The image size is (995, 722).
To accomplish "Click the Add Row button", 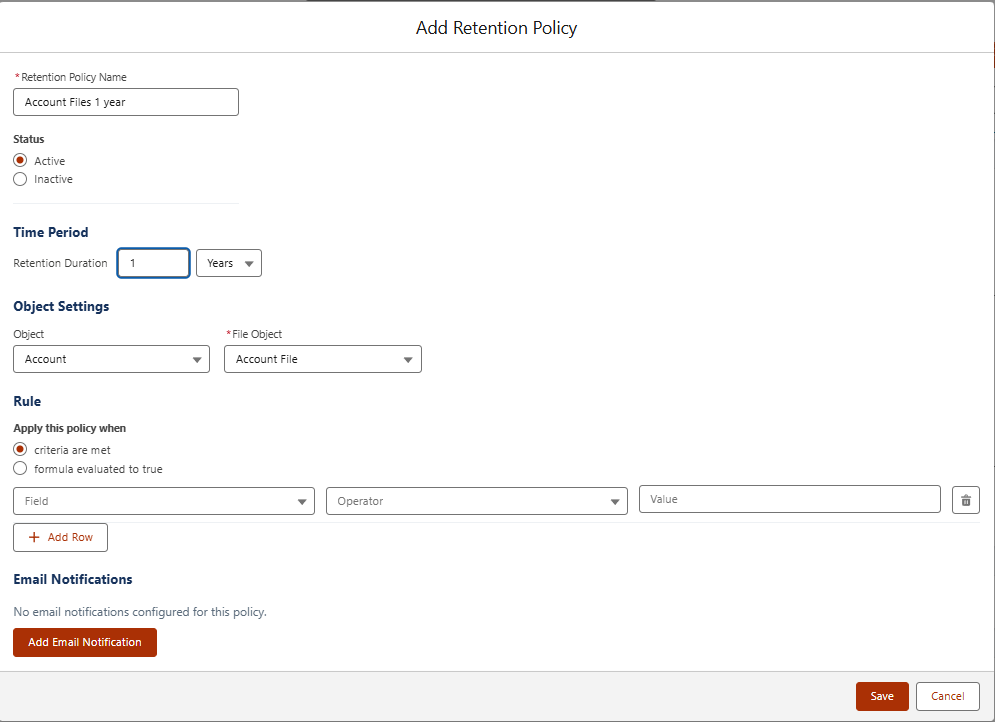I will 60,537.
